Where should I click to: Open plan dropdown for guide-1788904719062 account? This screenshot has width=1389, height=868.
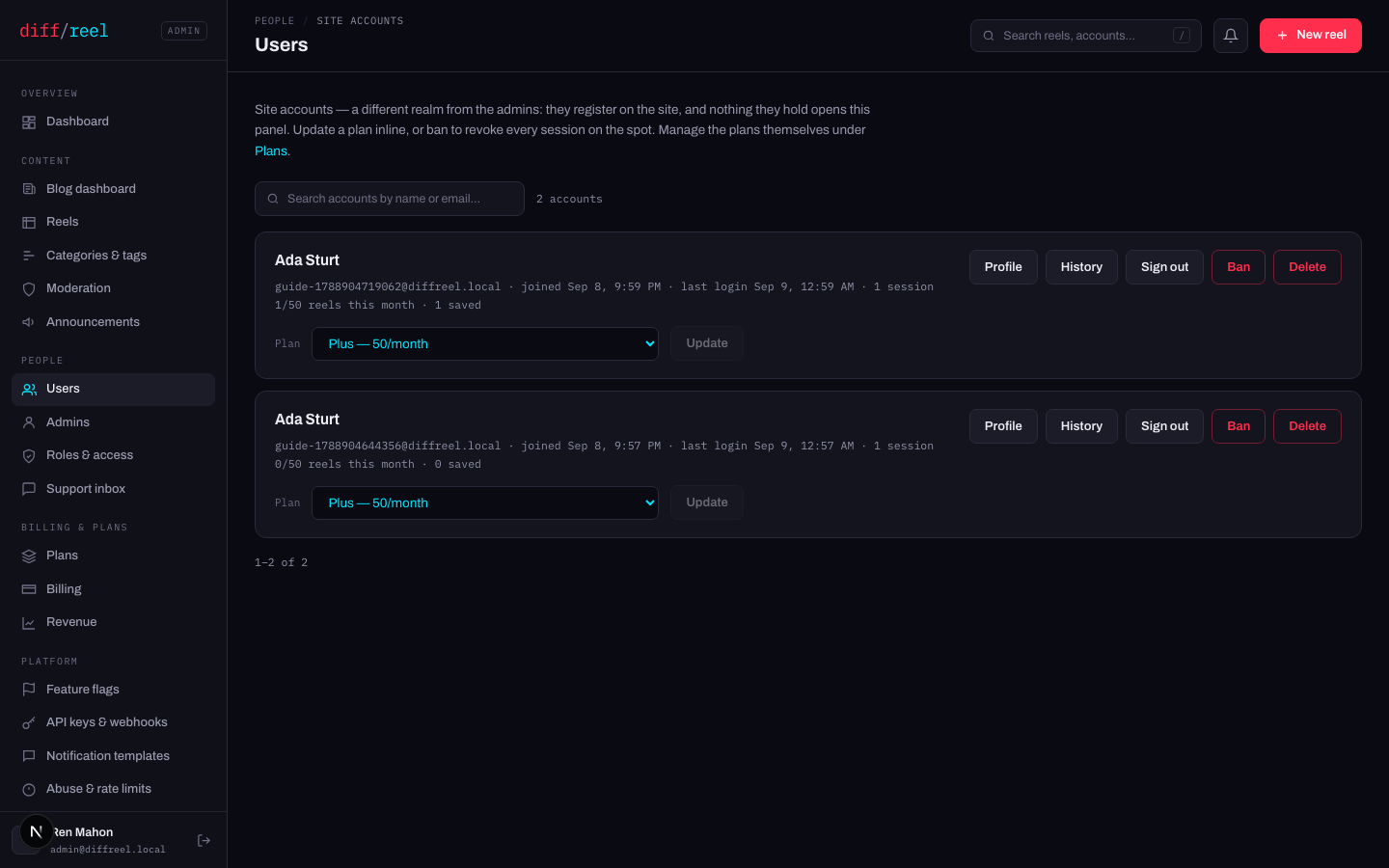[x=485, y=344]
